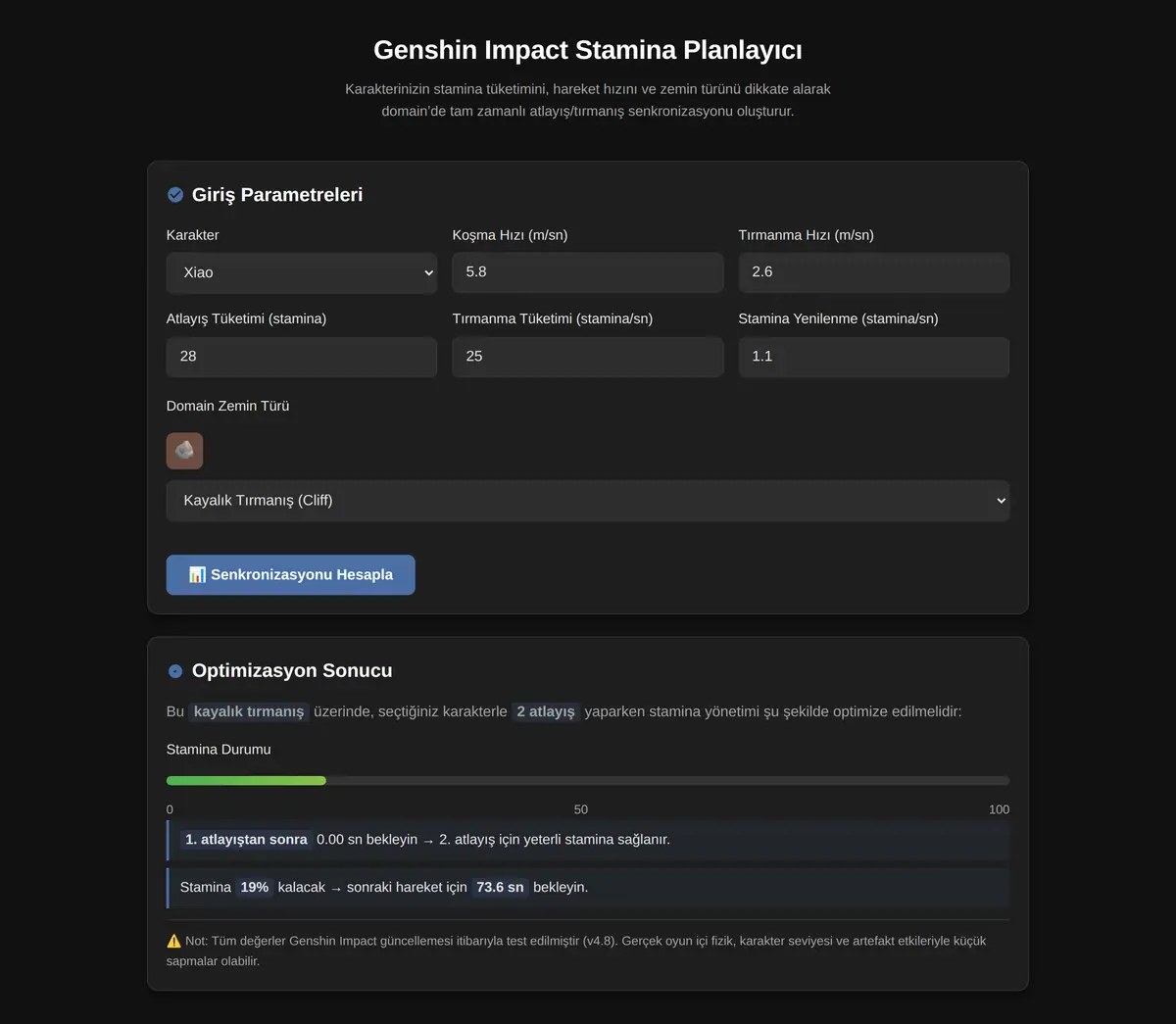1176x1024 pixels.
Task: Focus the Tırmanma Hızı input field
Action: [874, 272]
